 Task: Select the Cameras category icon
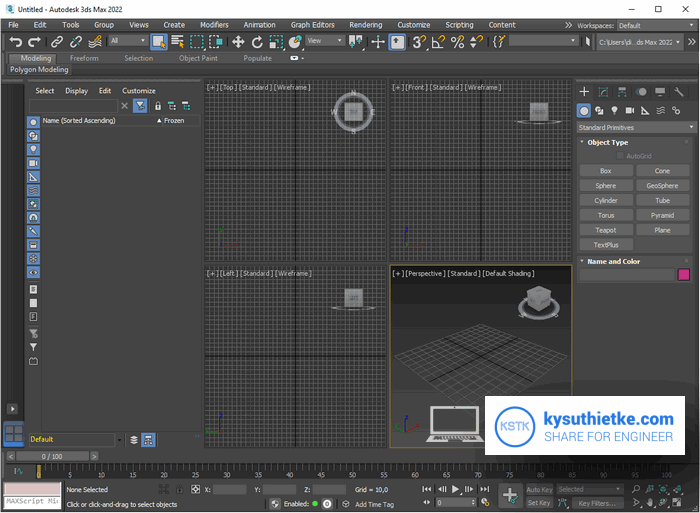629,110
